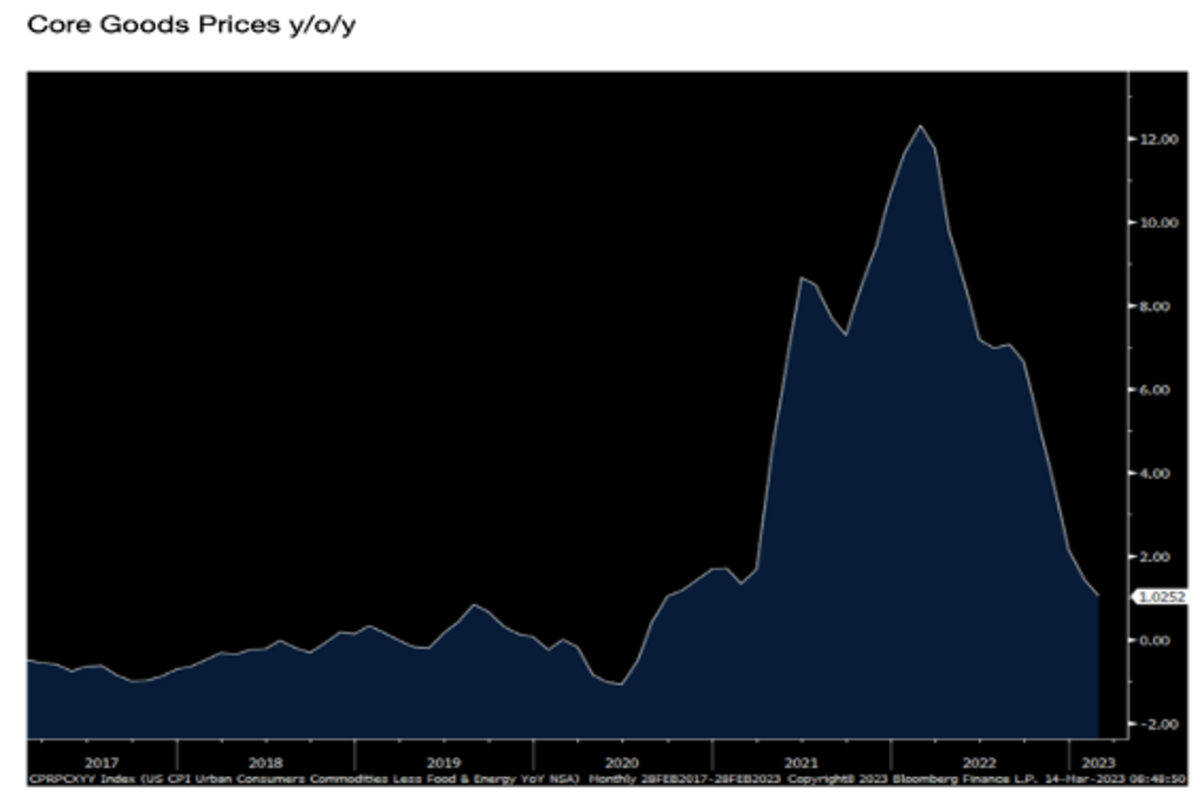Select the 2018 year label
1200x800 pixels.
point(265,759)
